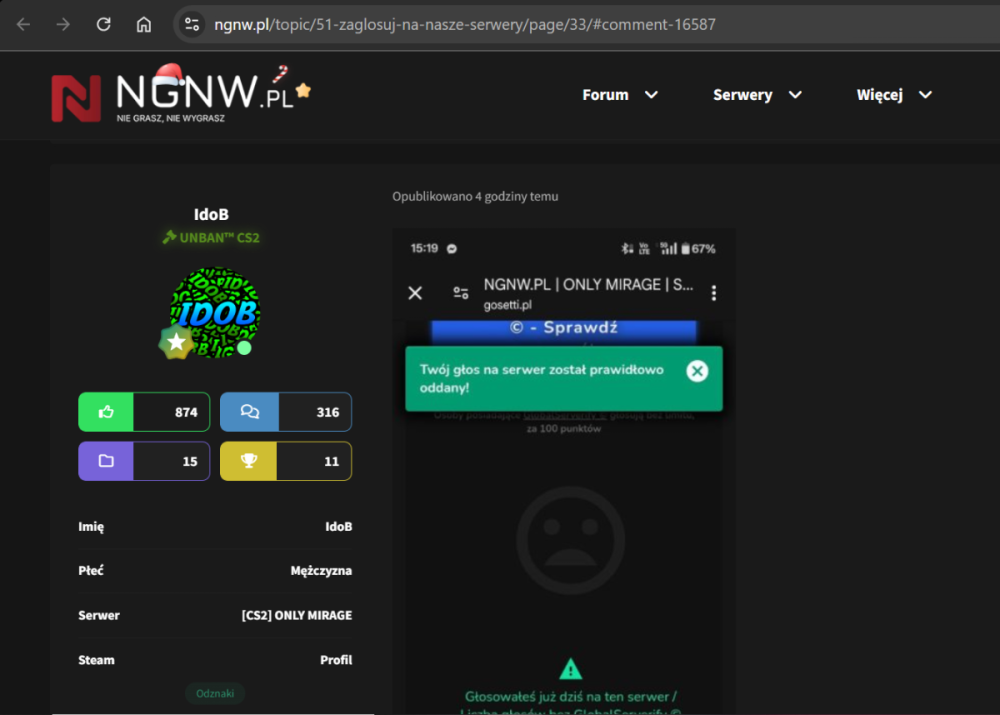Go back to the previous browser page
The image size is (1000, 715).
coord(24,24)
